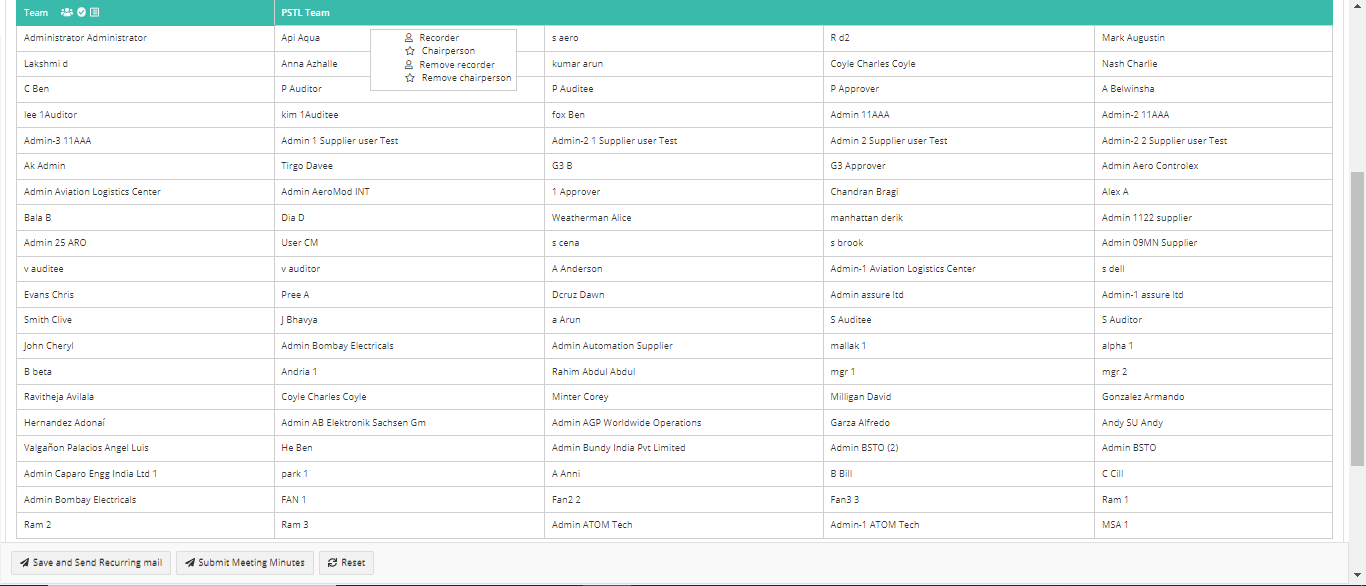Select the Admin-3 11AAA cell

coord(146,141)
